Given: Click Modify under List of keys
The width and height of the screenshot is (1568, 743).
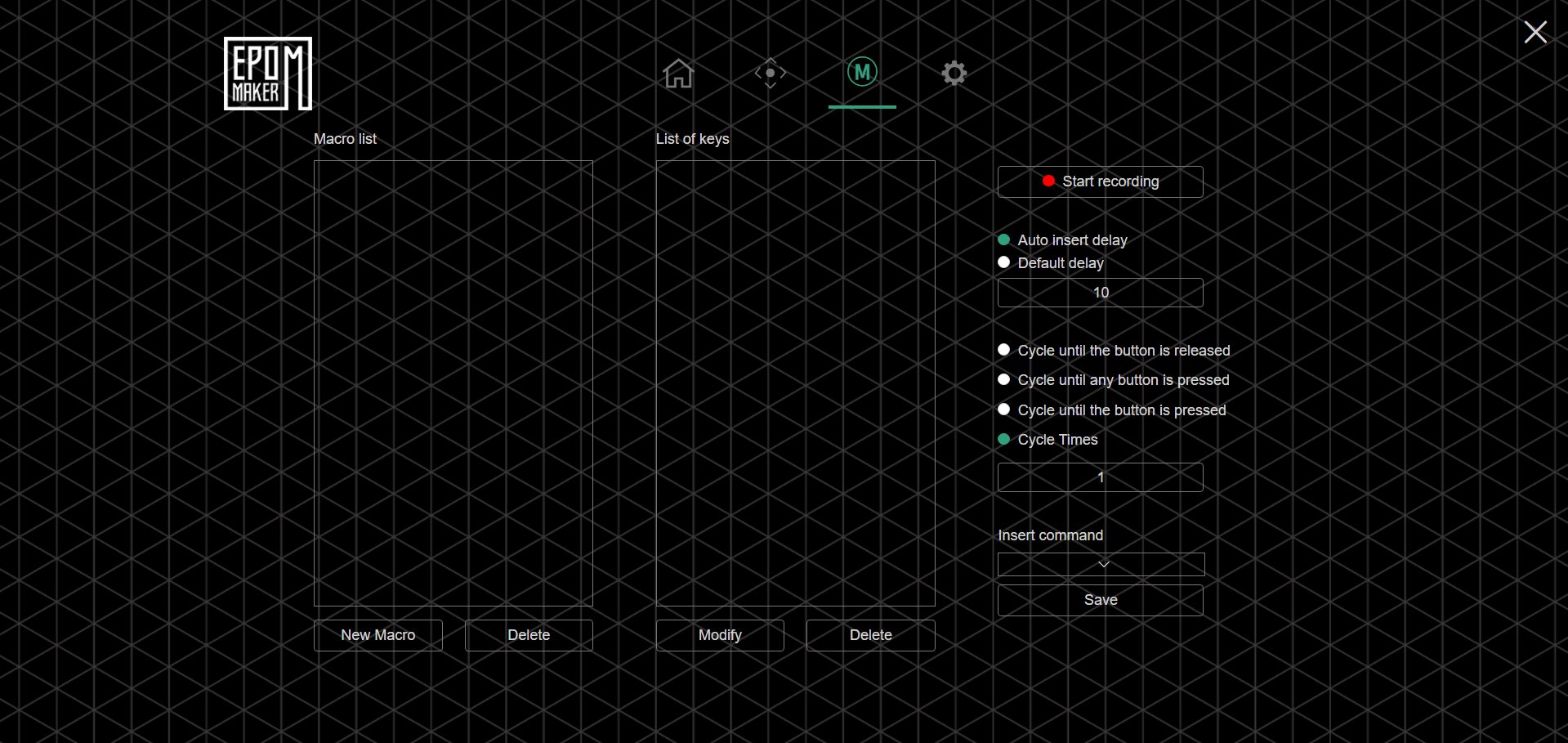Looking at the screenshot, I should (720, 635).
